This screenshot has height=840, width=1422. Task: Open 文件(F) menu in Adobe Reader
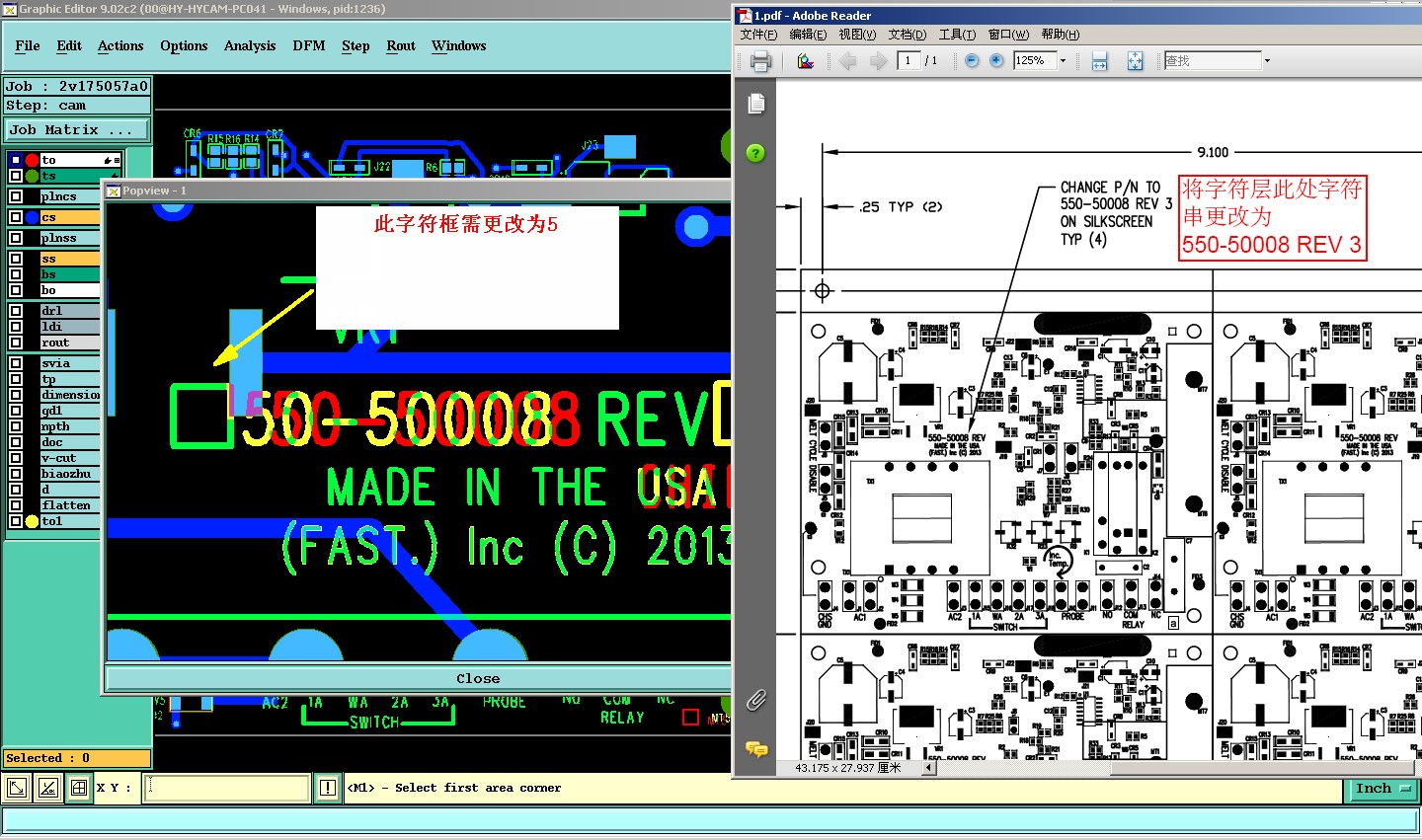759,35
